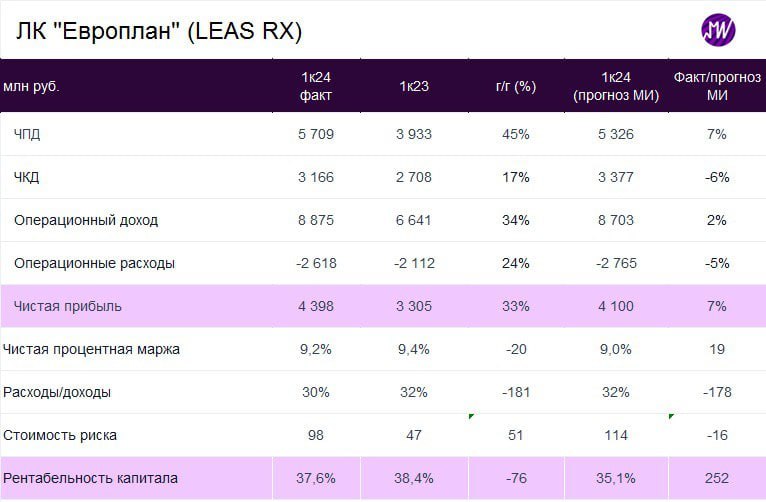766x502 pixels.
Task: Select the ЧПД row label
Action: [28, 134]
